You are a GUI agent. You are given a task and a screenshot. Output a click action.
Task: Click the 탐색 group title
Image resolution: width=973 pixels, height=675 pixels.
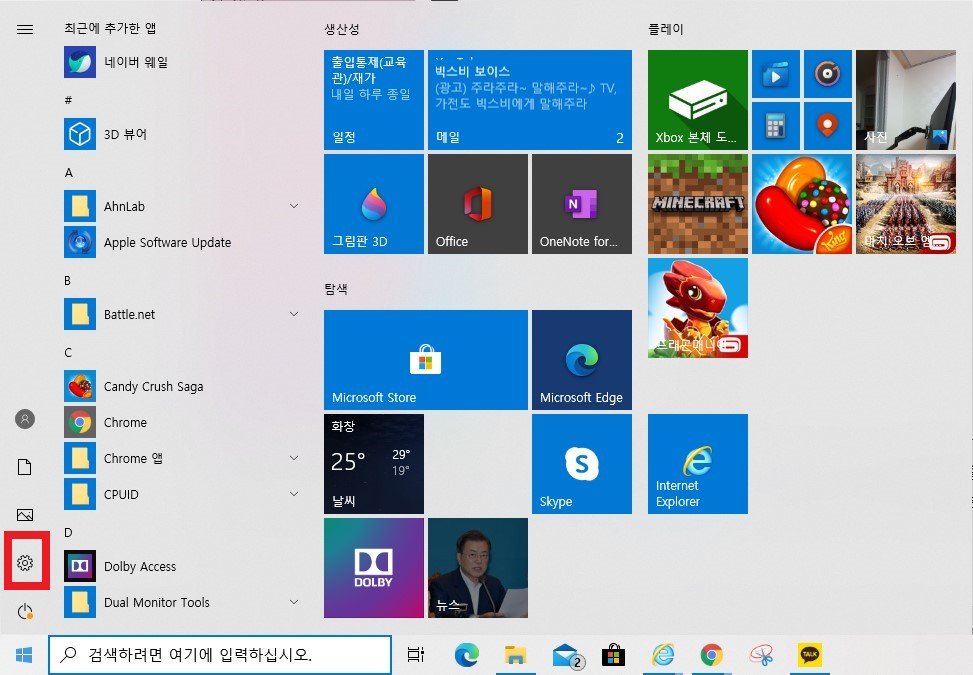click(336, 288)
